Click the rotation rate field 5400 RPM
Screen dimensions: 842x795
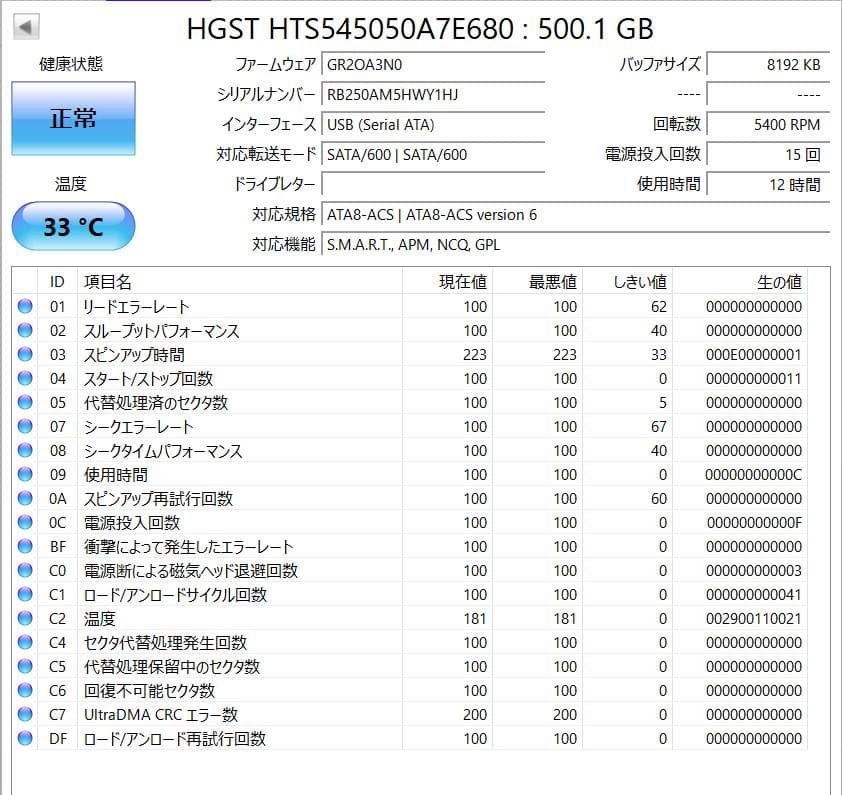coord(768,125)
